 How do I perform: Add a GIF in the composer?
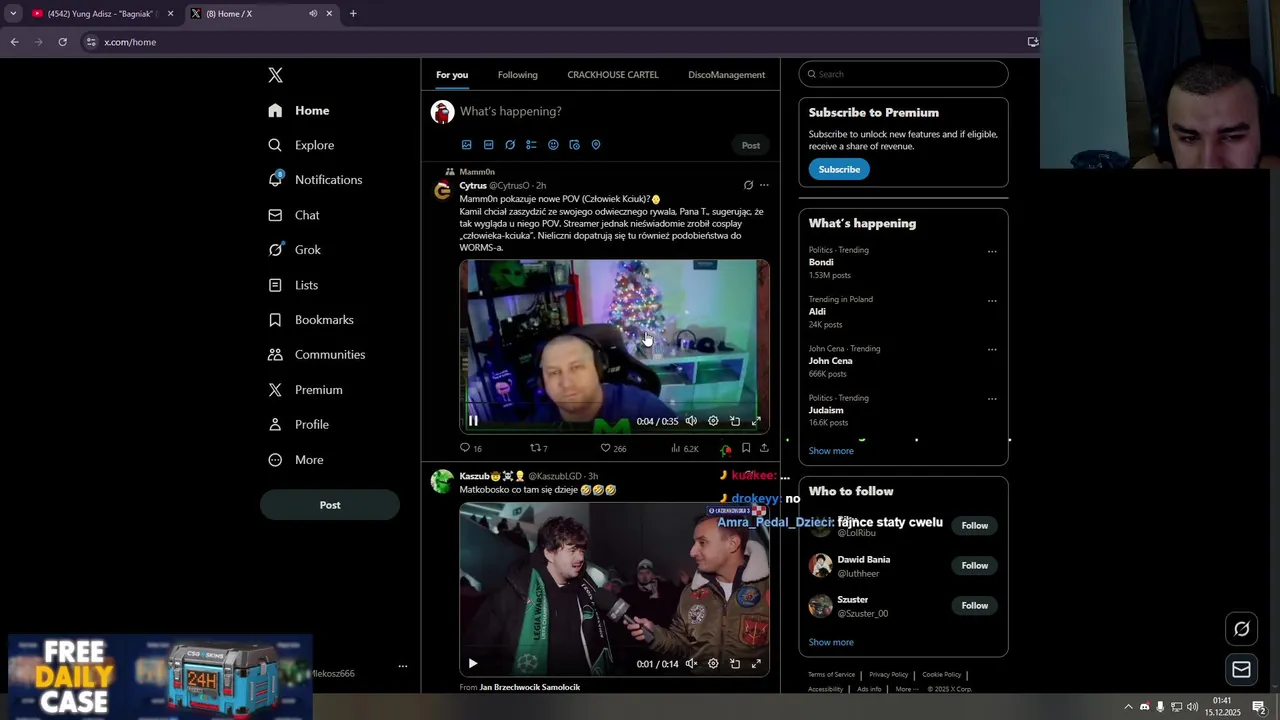(488, 145)
